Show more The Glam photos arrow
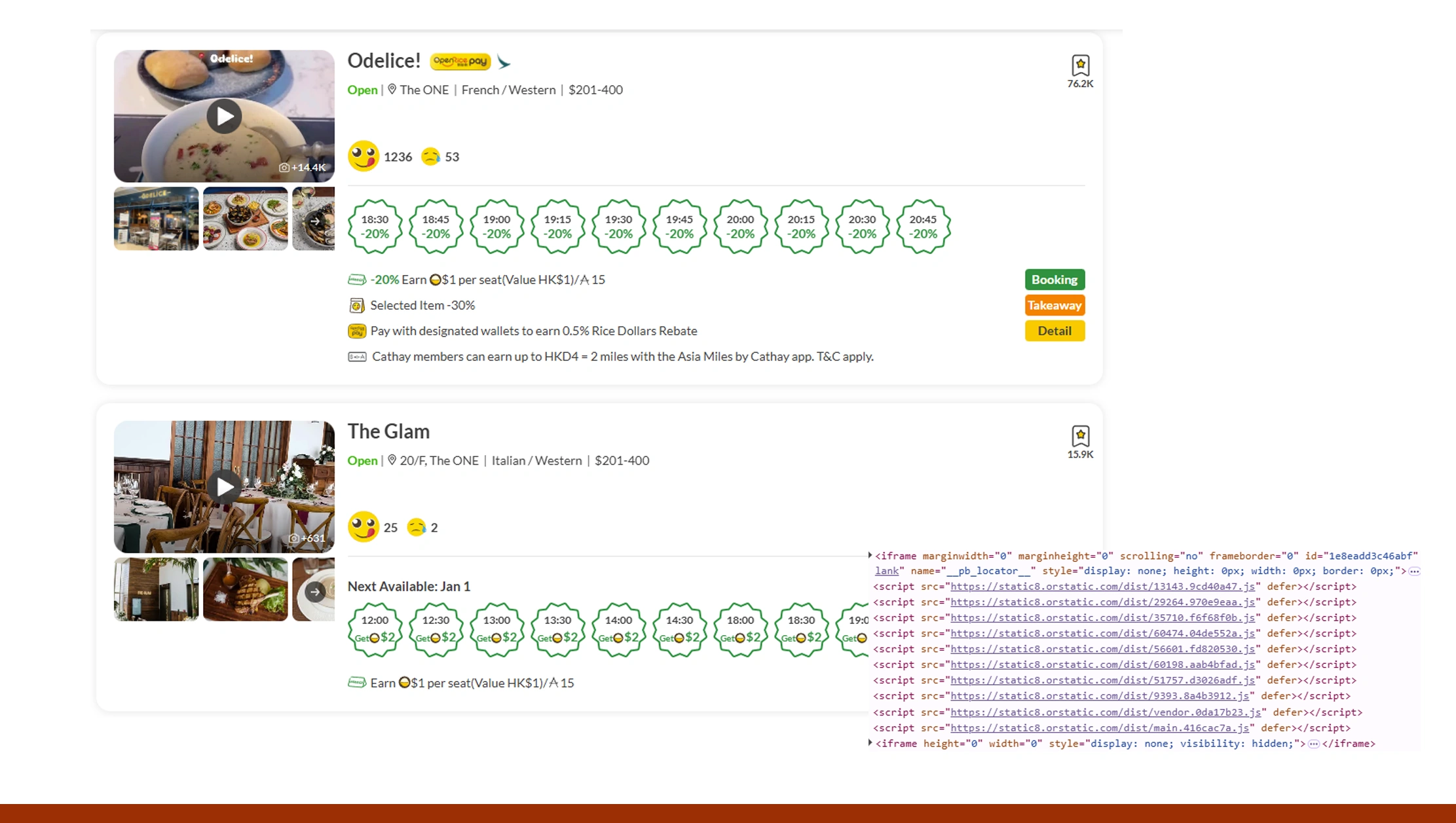The width and height of the screenshot is (1456, 823). [x=315, y=592]
